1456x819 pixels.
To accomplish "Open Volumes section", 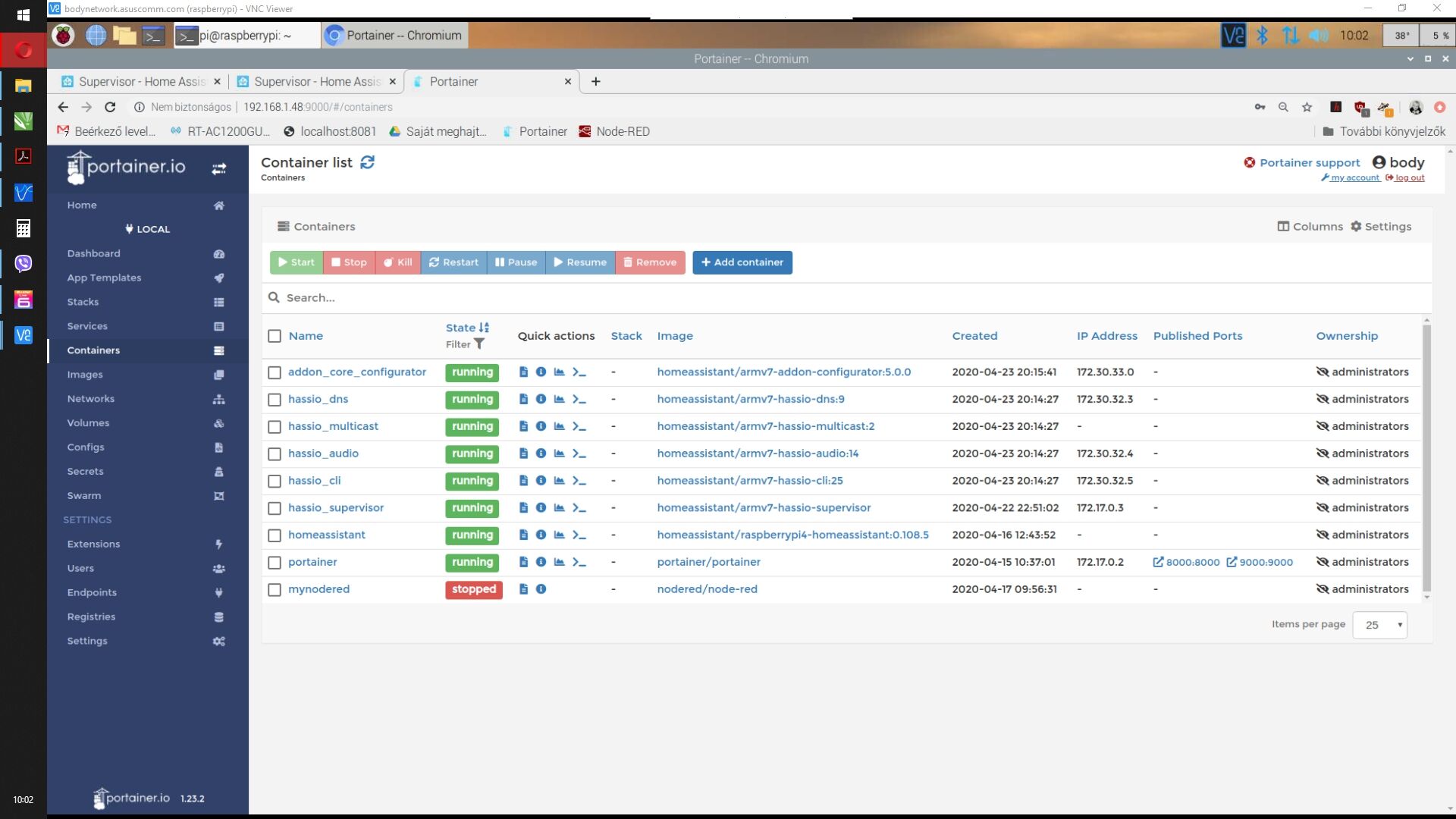I will [x=88, y=423].
